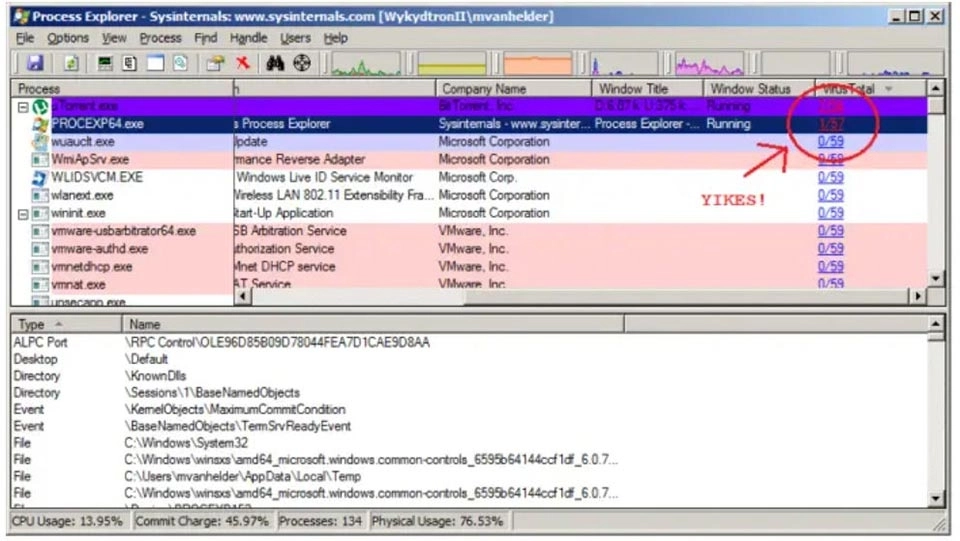Image resolution: width=960 pixels, height=541 pixels.
Task: Open VirusTotal 0/59 link for WLIDSVCM.EXE
Action: tap(830, 177)
